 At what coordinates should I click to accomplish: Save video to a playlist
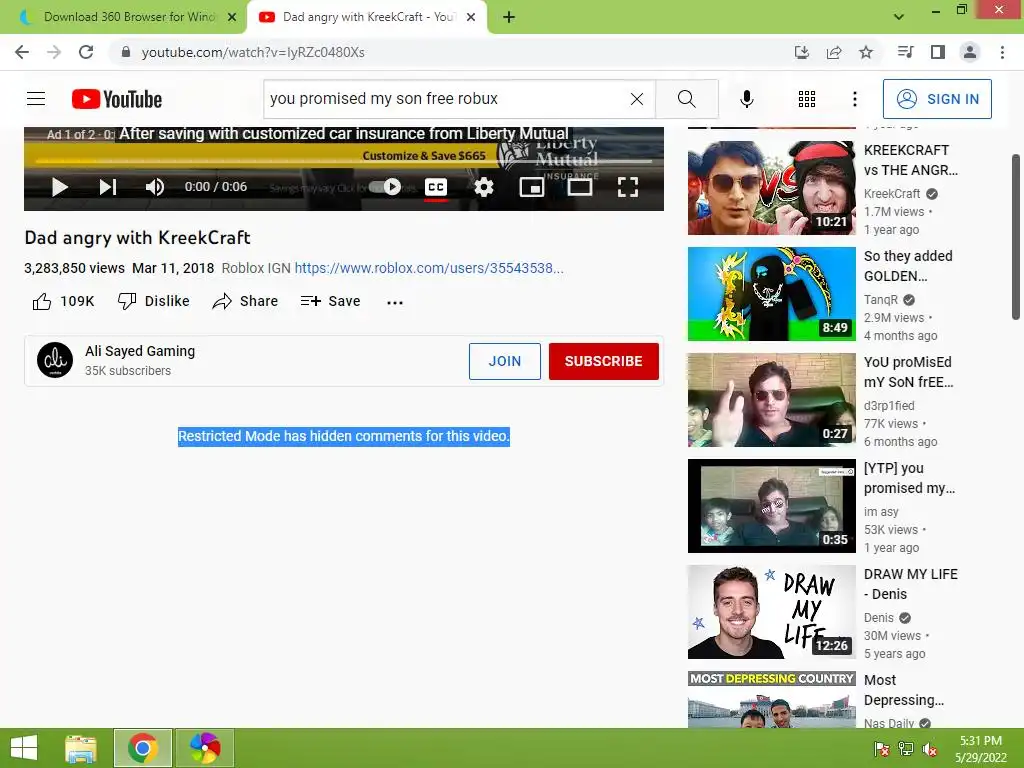coord(330,301)
